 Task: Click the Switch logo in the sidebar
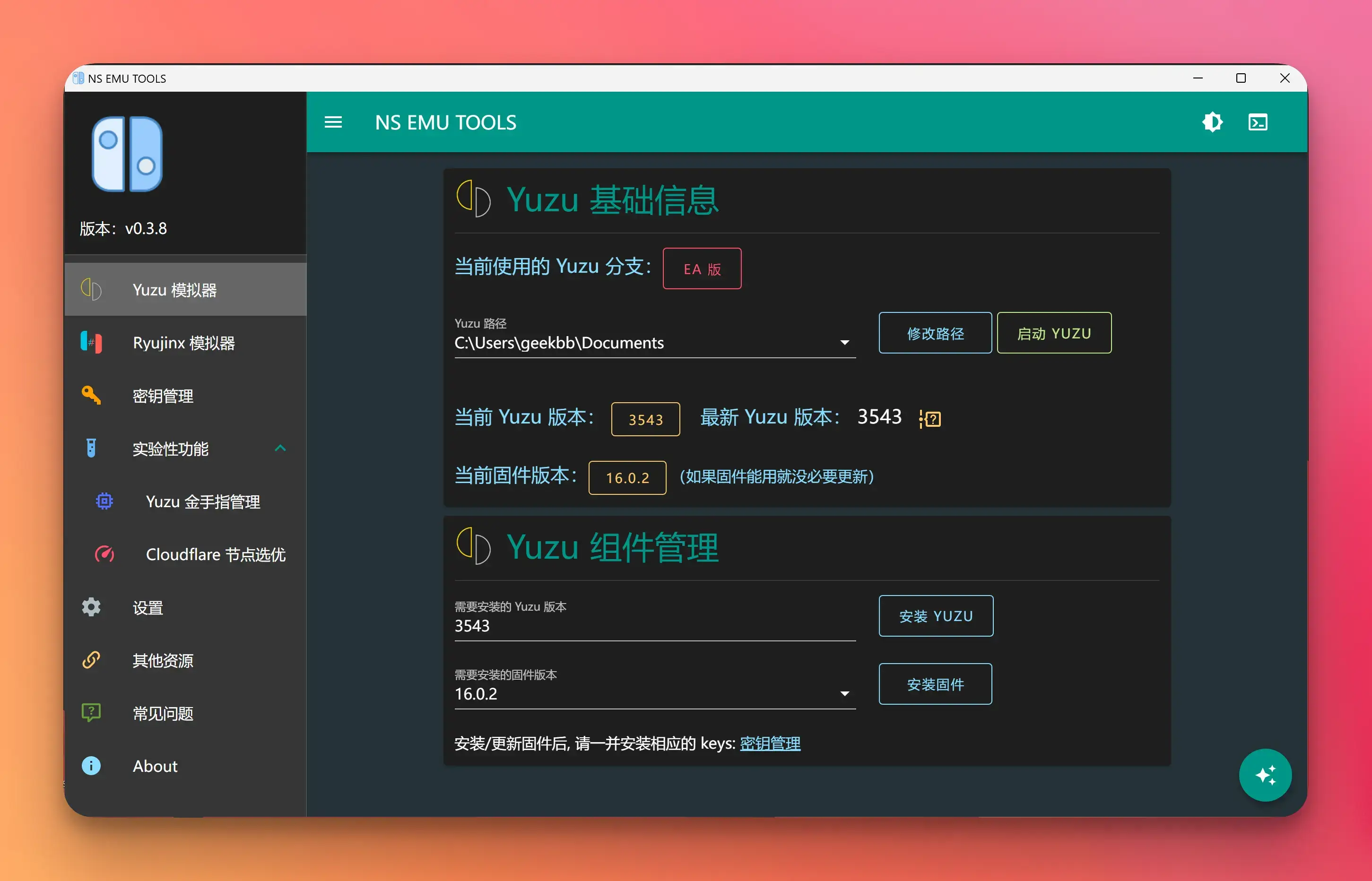[127, 154]
